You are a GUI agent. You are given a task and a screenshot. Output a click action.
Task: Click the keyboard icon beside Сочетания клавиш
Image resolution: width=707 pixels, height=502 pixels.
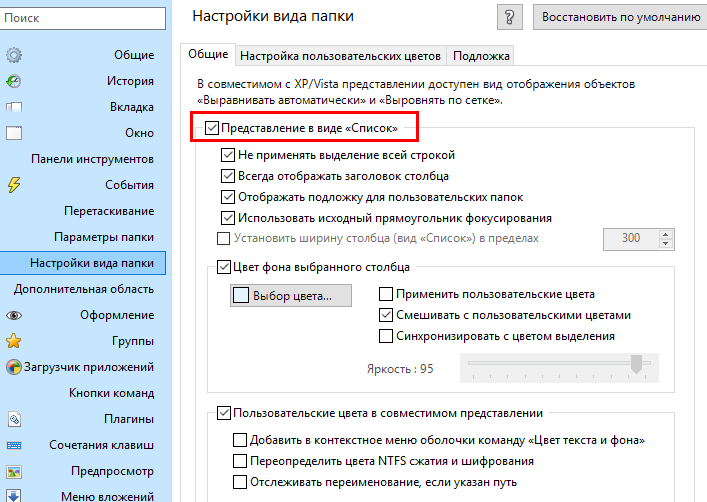click(x=14, y=446)
